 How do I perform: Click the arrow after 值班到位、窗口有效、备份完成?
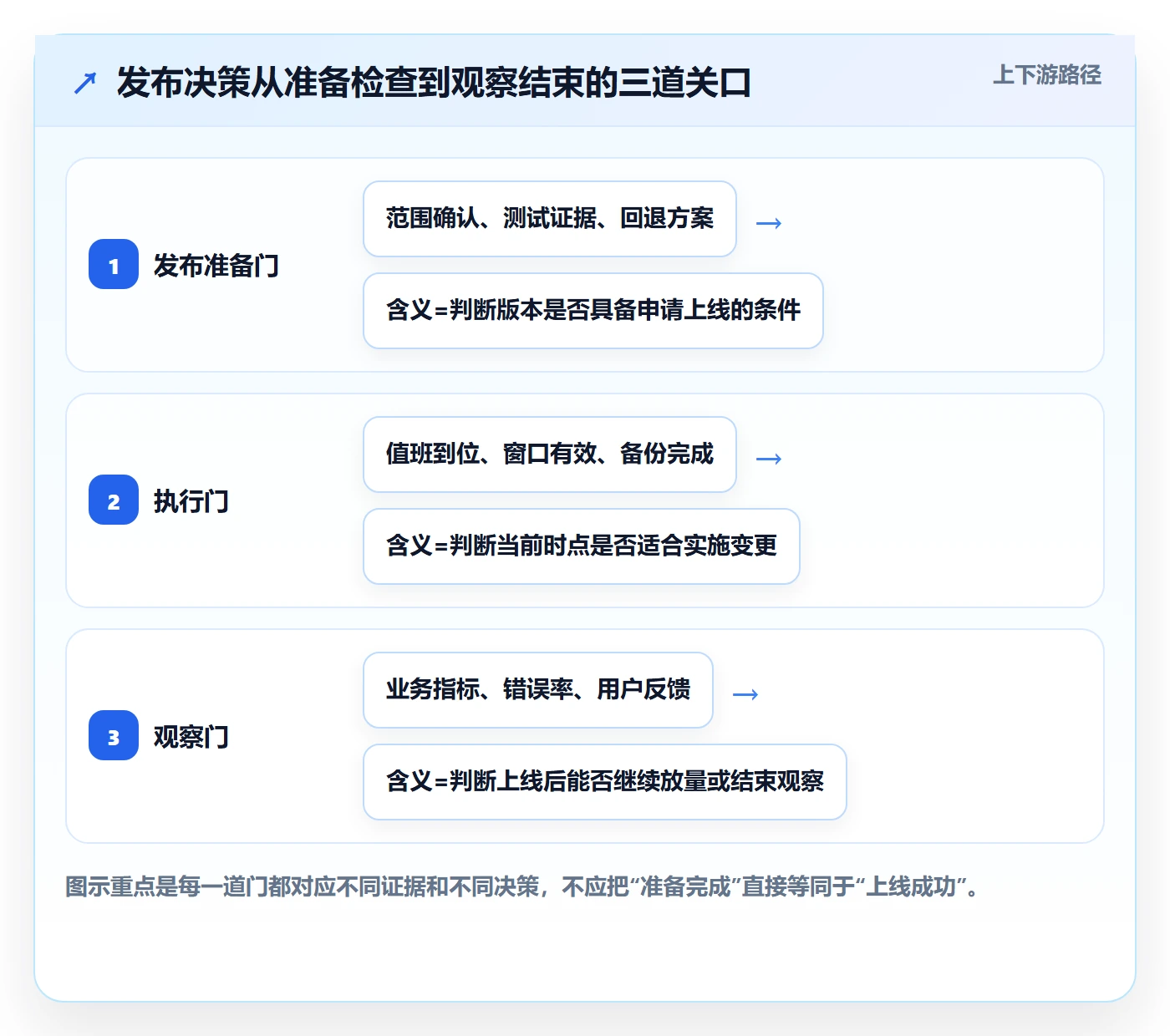(769, 459)
